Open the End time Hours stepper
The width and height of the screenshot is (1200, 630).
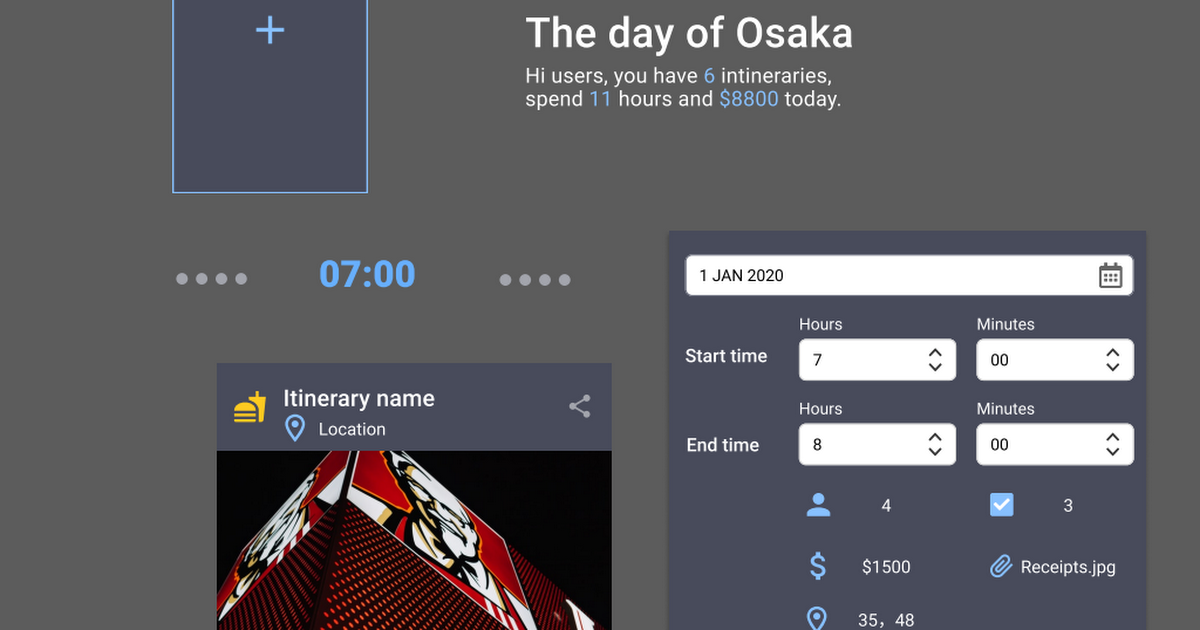coord(935,445)
